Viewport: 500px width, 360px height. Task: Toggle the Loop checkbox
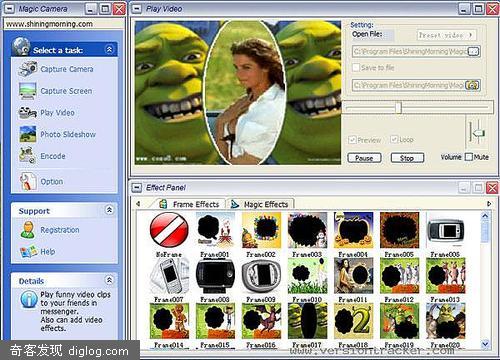[394, 139]
